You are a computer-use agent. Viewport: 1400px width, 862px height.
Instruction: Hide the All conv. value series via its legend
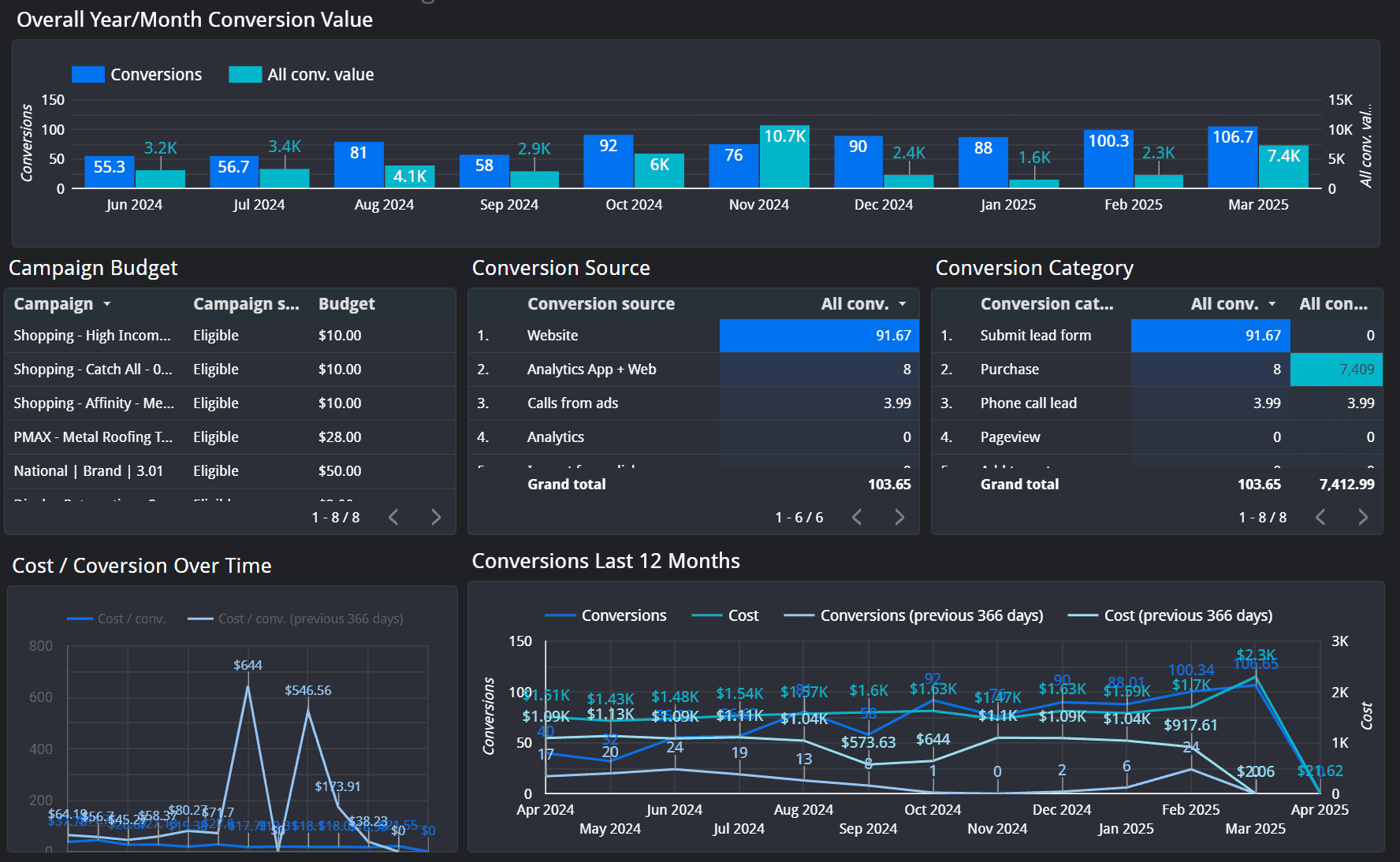tap(320, 73)
